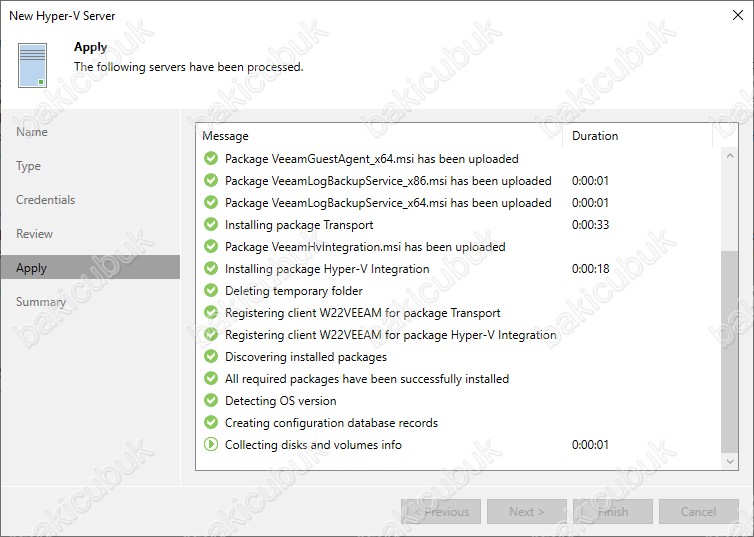Image resolution: width=754 pixels, height=537 pixels.
Task: Click 0:00:18 duration for Hyper-V Integration install
Action: [x=591, y=269]
